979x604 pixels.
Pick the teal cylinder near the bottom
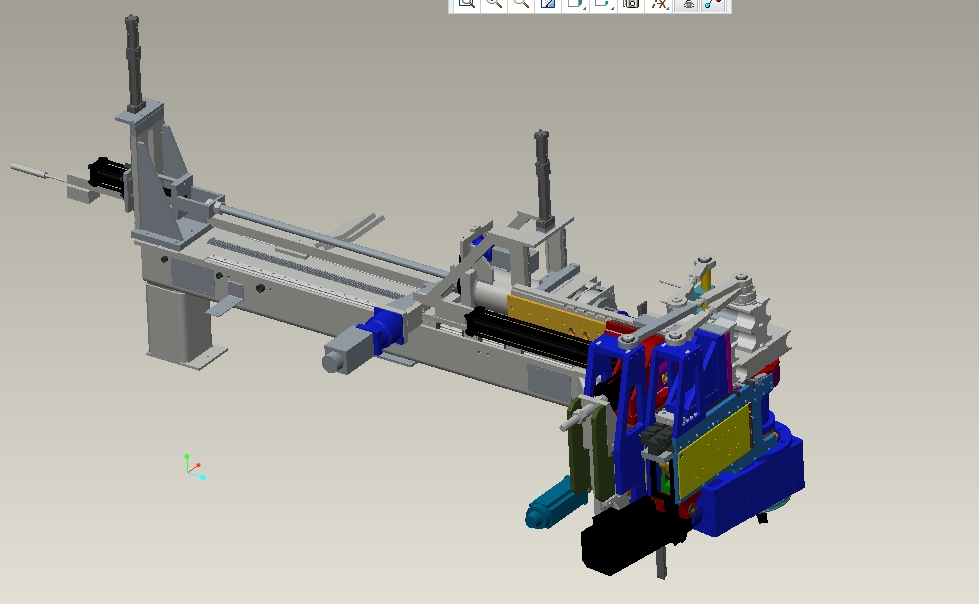(x=553, y=504)
